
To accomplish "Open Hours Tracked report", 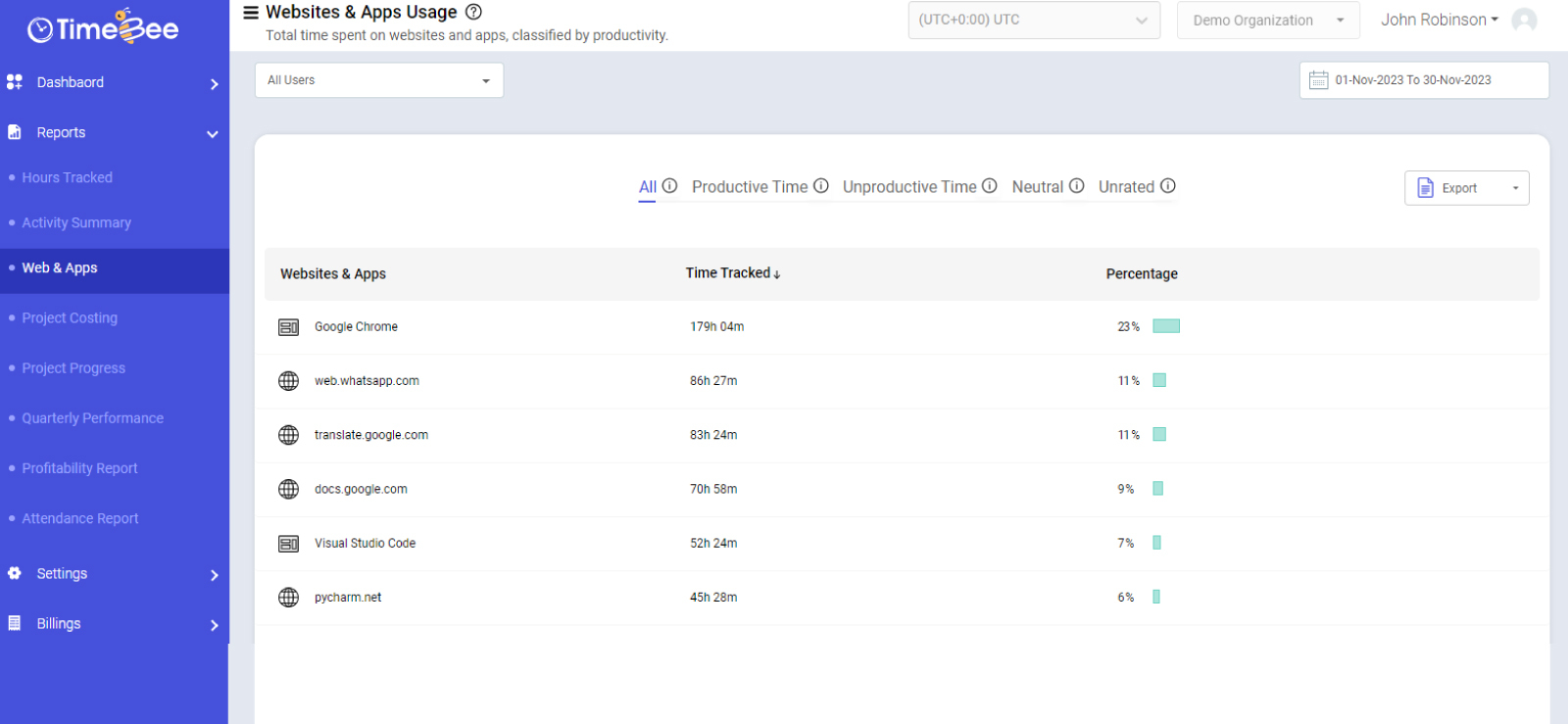I will (68, 177).
